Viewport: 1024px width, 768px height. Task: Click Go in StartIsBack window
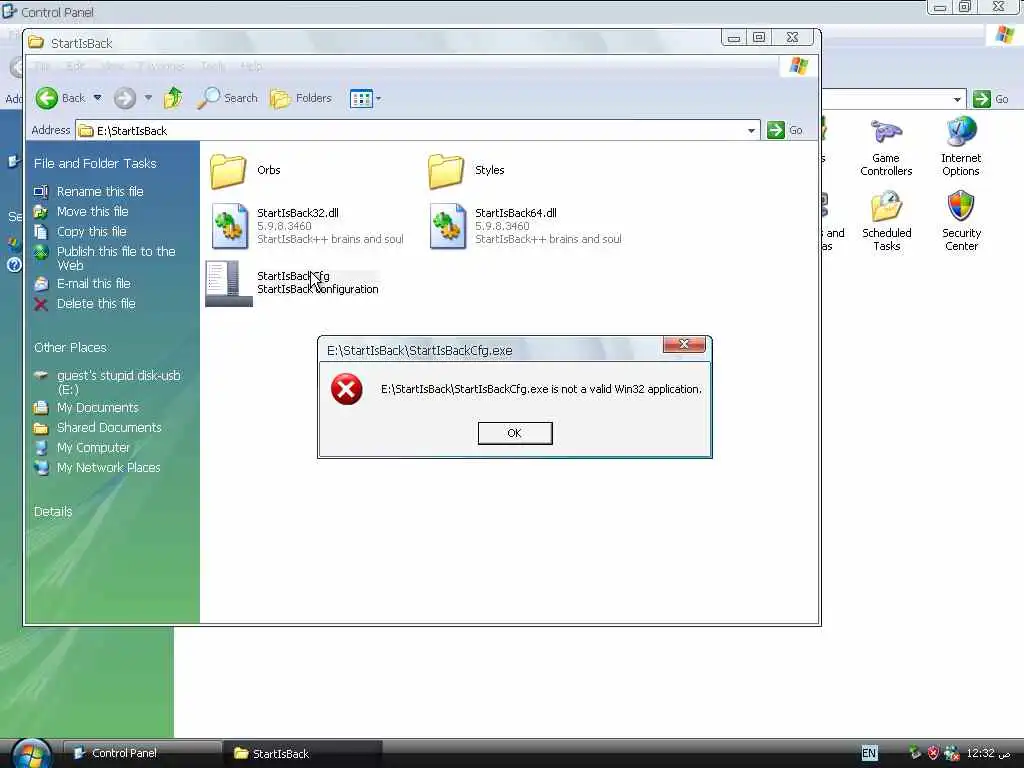click(x=785, y=130)
